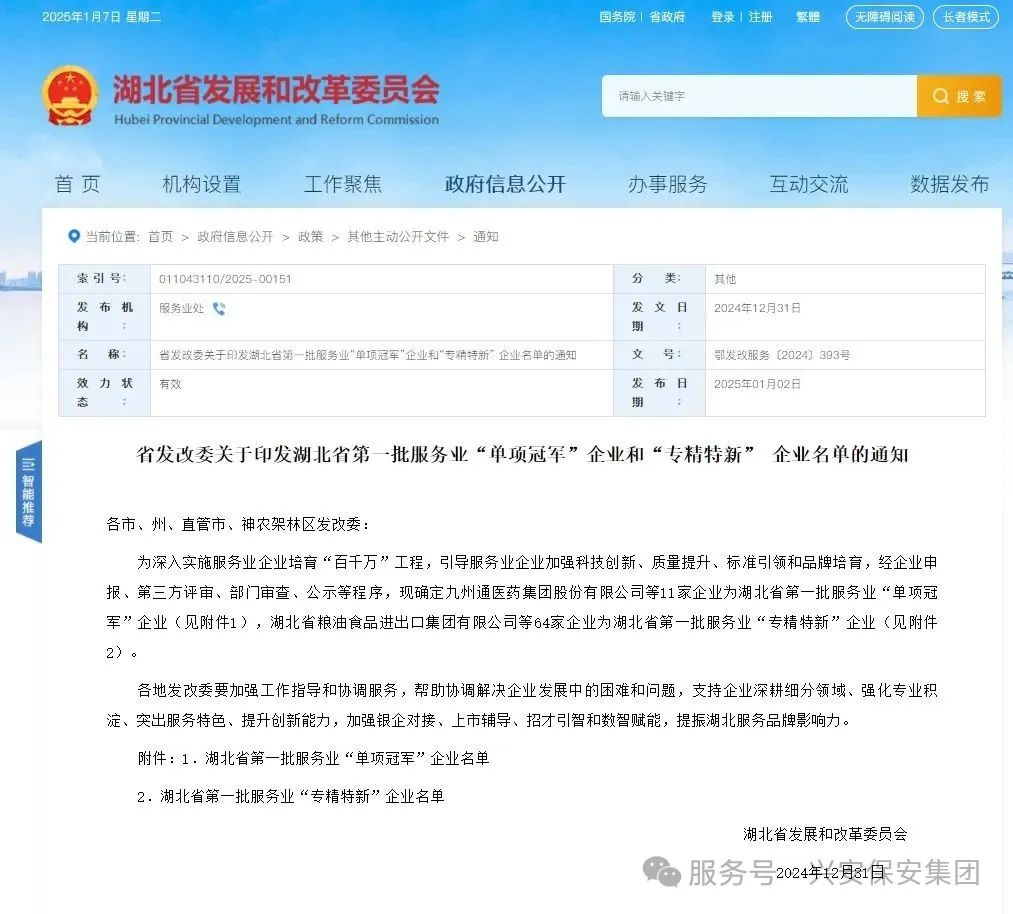Click the signature 湖北省发展和改革委员会 below article
The width and height of the screenshot is (1013, 914).
[x=825, y=834]
